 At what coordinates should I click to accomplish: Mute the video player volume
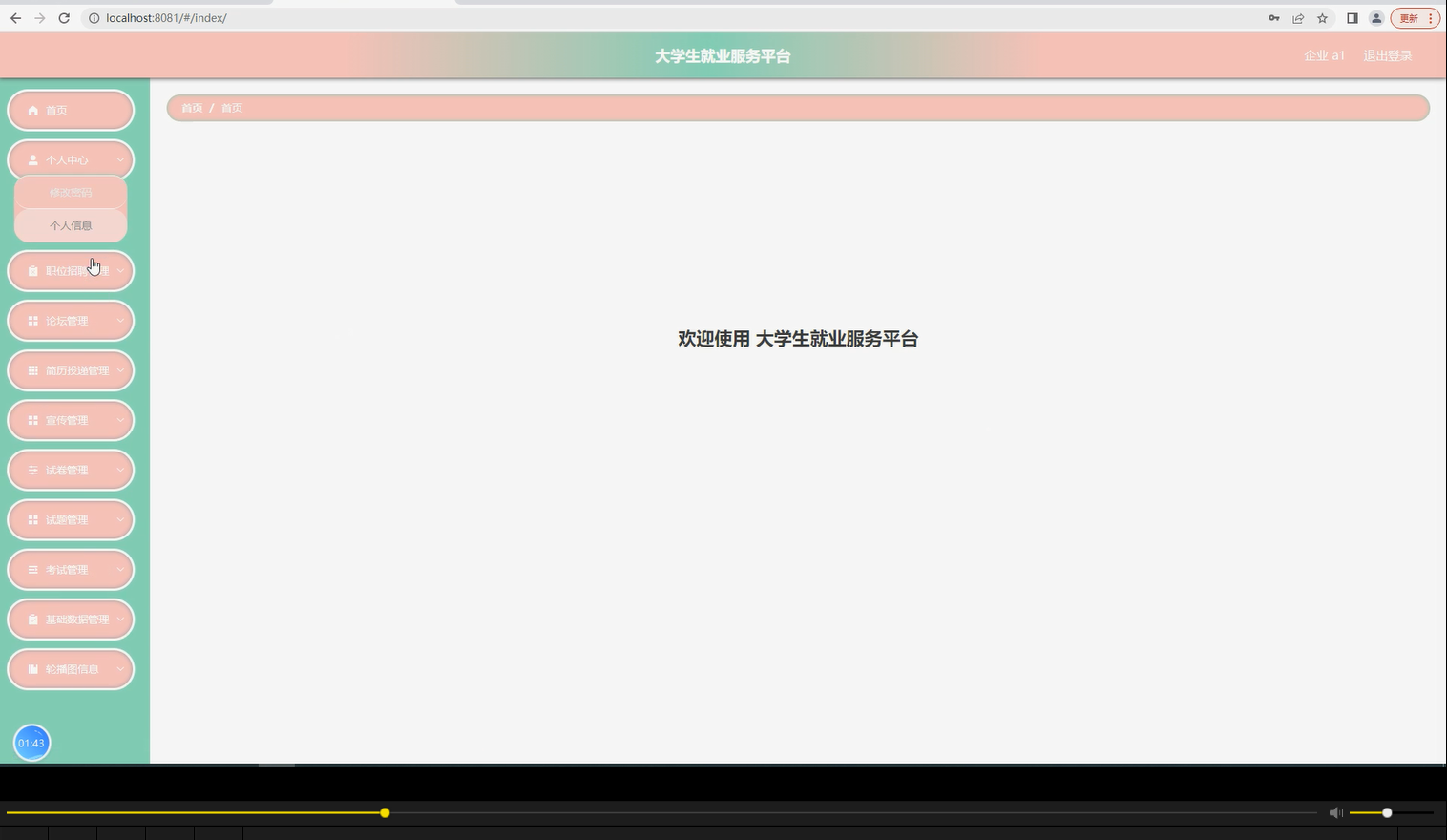click(x=1335, y=812)
